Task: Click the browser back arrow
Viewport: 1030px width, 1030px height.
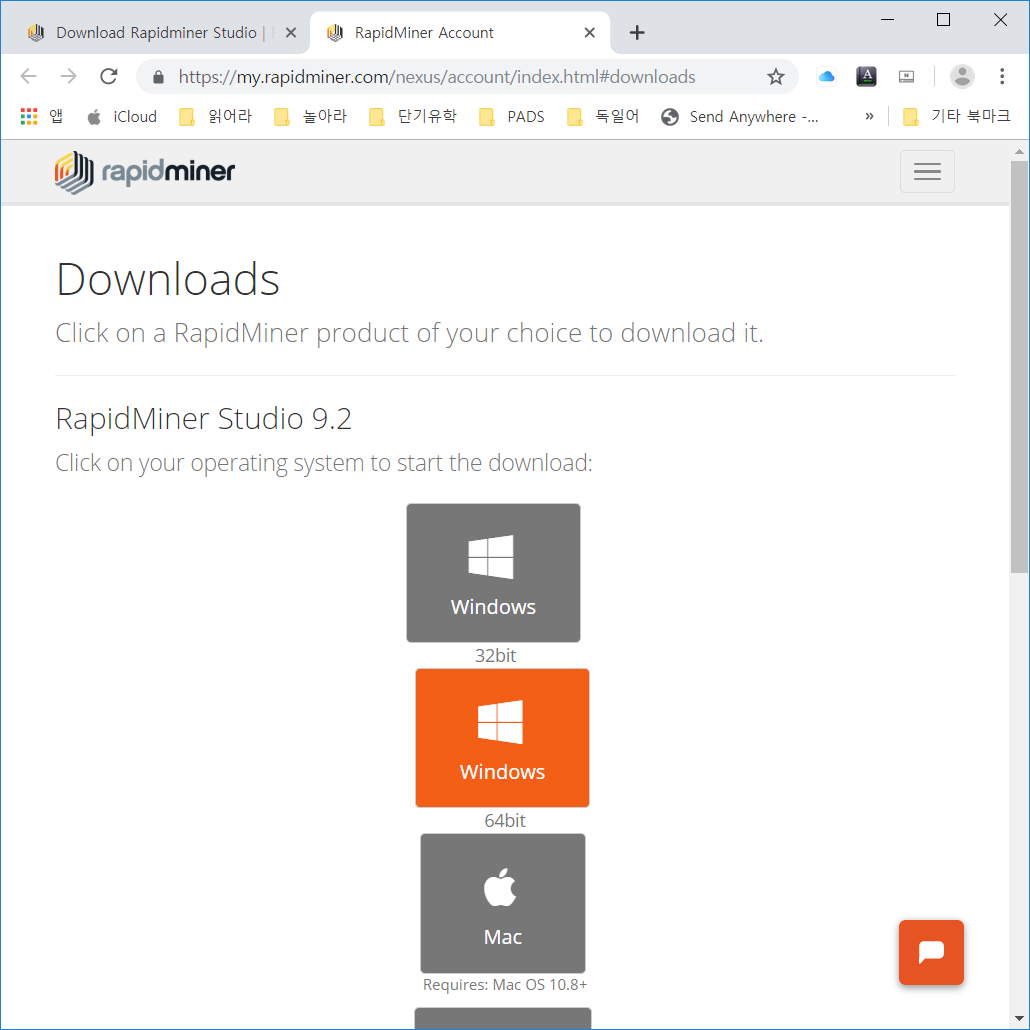Action: click(x=28, y=77)
